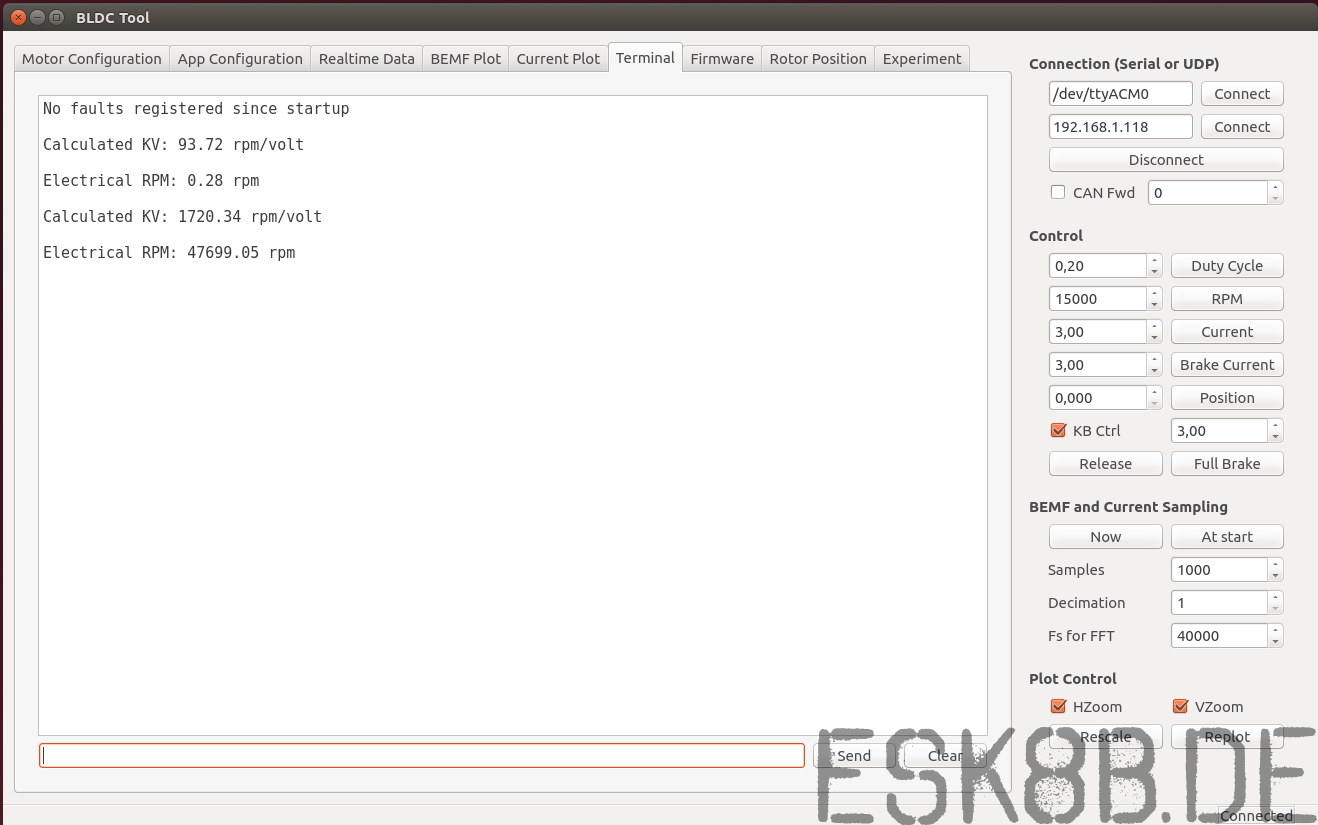Increase the CAN Fwd ID stepper
Viewport: 1318px width, 825px height.
click(x=1275, y=187)
